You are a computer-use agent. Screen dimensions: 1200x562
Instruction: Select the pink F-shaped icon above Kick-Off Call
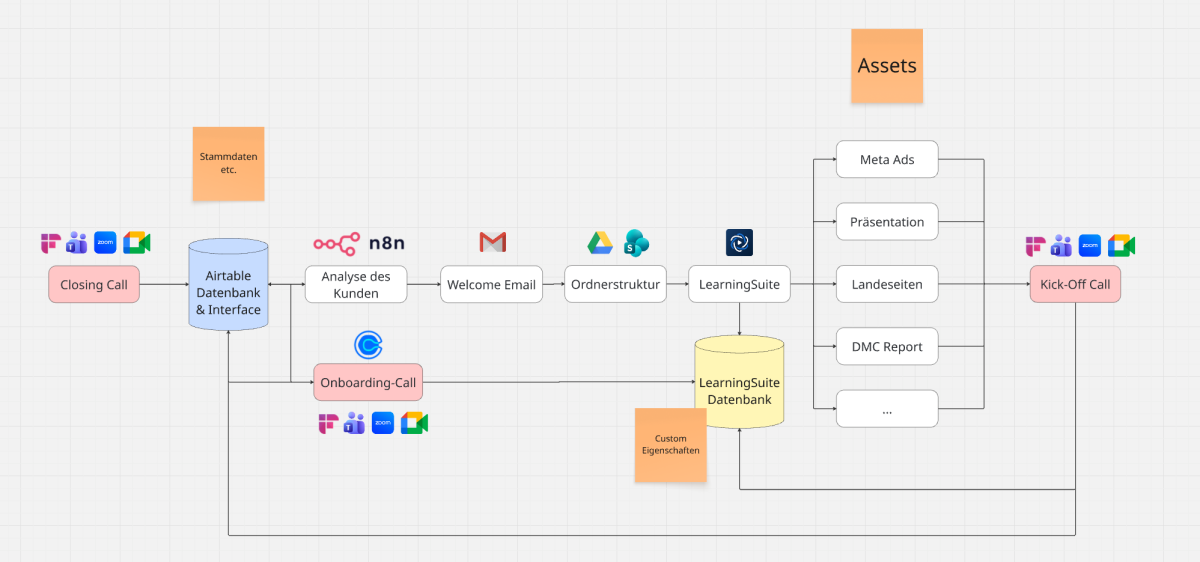coord(1035,245)
